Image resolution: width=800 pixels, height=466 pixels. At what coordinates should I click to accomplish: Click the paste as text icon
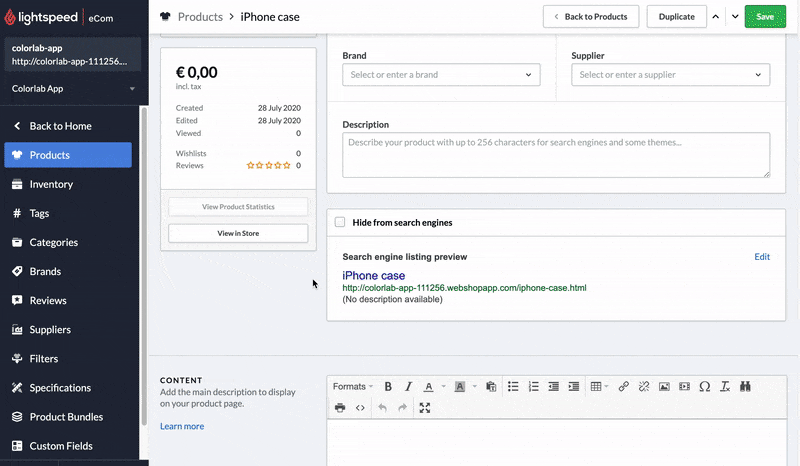(491, 386)
